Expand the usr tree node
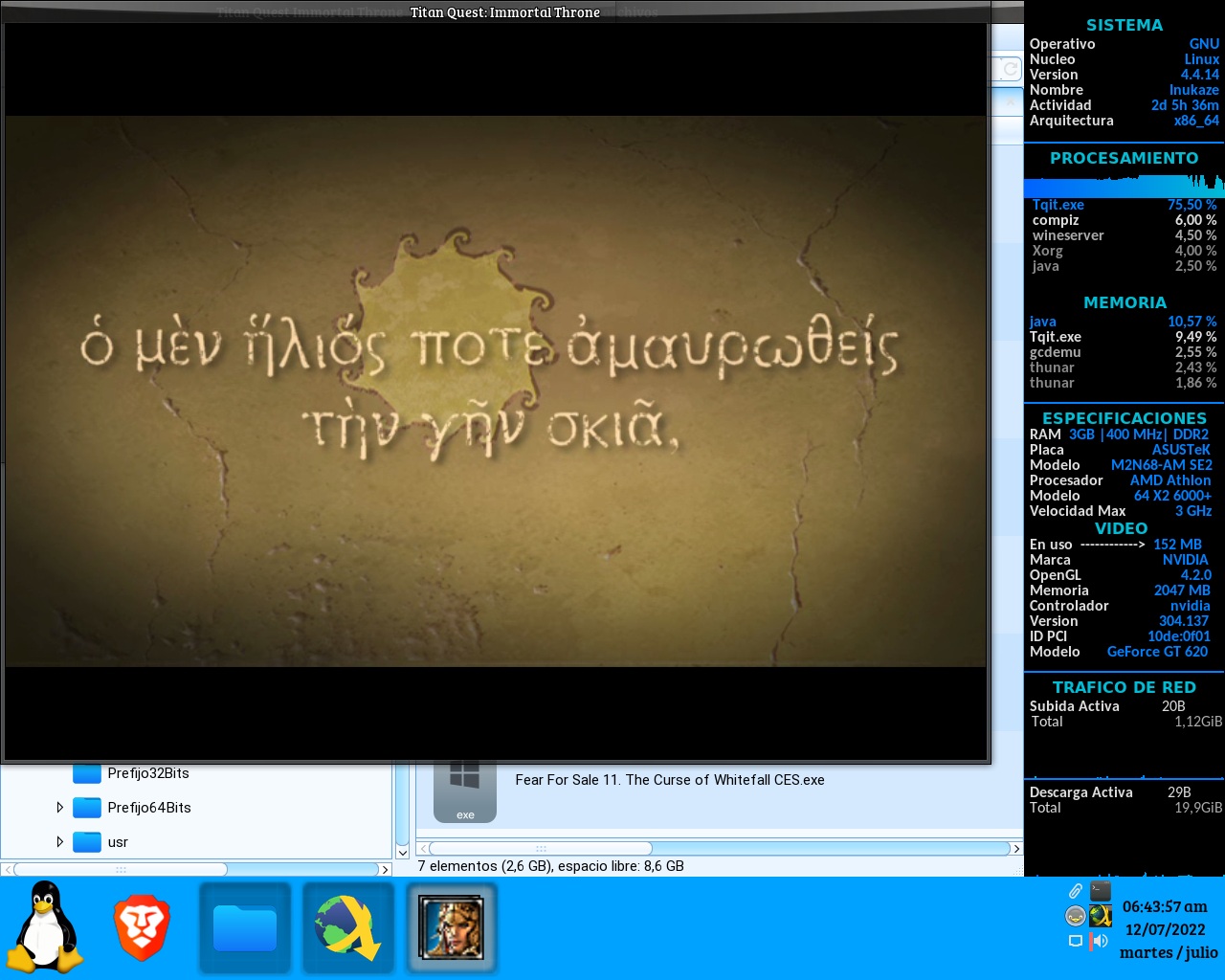Screen dimensions: 1225x980 tap(59, 842)
